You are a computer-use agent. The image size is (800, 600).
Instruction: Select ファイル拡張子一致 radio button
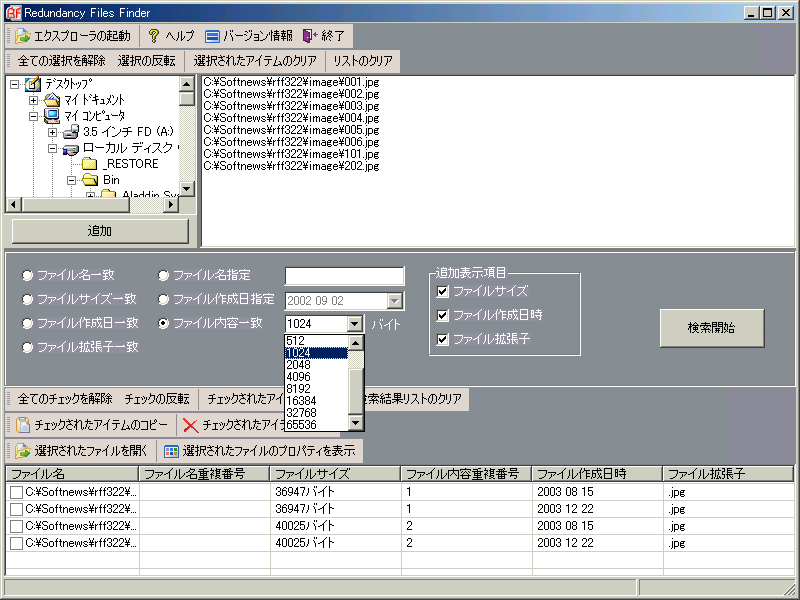click(x=28, y=347)
